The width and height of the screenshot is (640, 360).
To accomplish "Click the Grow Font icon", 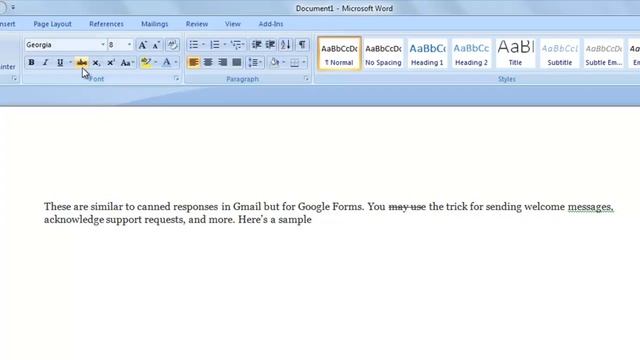I will pos(142,45).
